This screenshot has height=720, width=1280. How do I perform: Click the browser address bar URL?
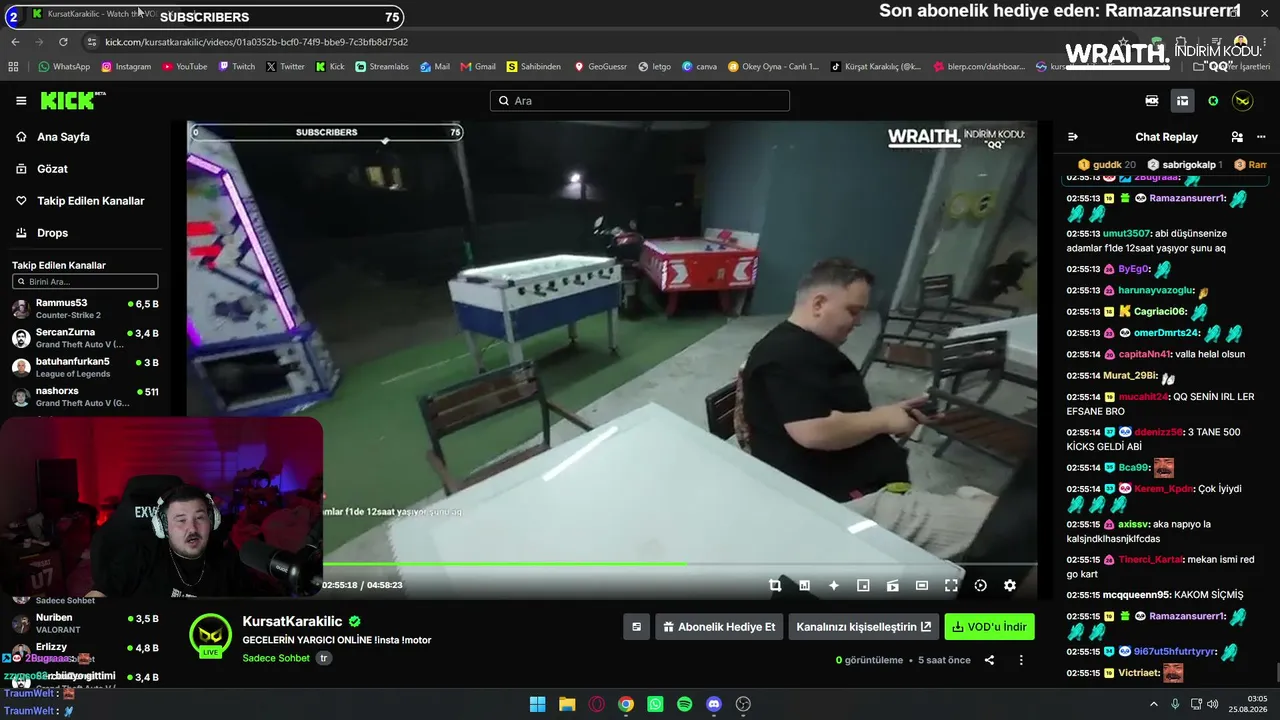[x=256, y=42]
